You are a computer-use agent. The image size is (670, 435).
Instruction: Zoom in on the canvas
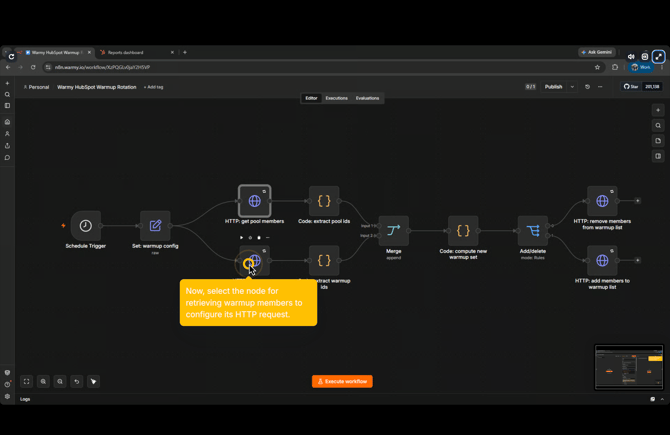(43, 382)
